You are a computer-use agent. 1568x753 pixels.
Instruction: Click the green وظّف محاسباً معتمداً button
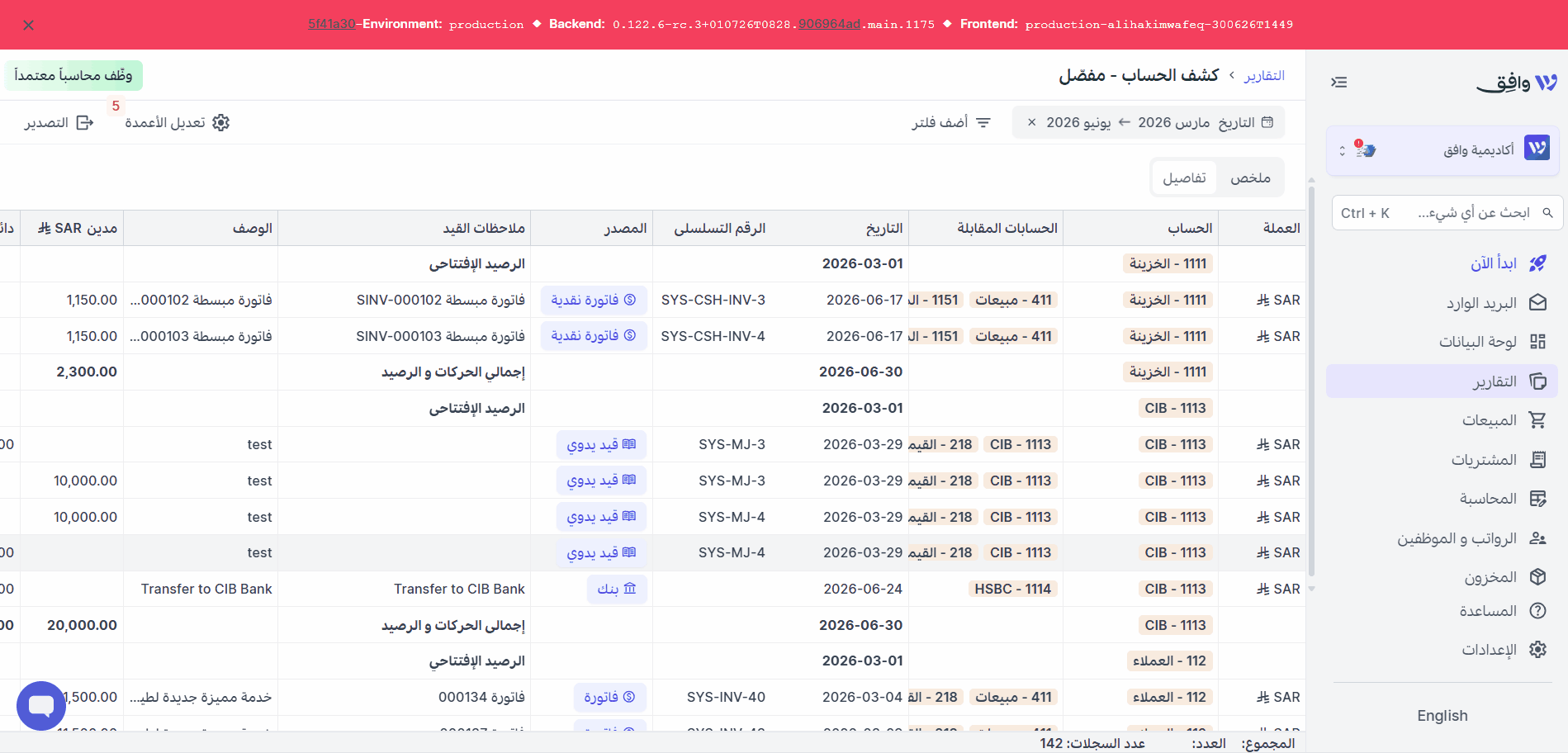coord(73,75)
